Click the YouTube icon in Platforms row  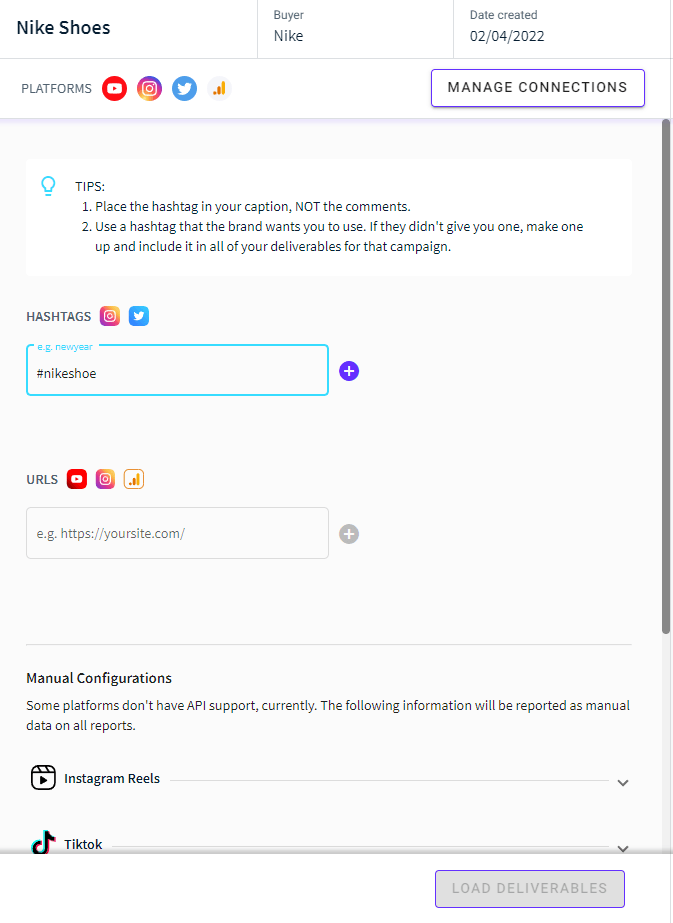(114, 89)
